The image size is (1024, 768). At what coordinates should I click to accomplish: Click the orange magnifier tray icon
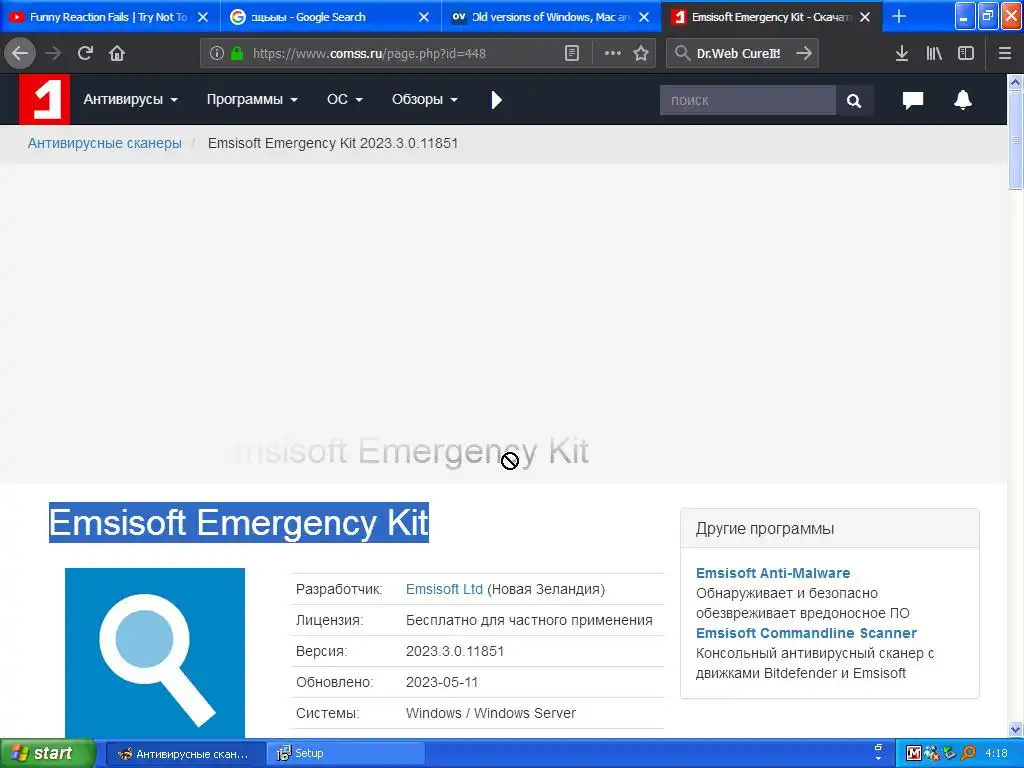pyautogui.click(x=968, y=754)
